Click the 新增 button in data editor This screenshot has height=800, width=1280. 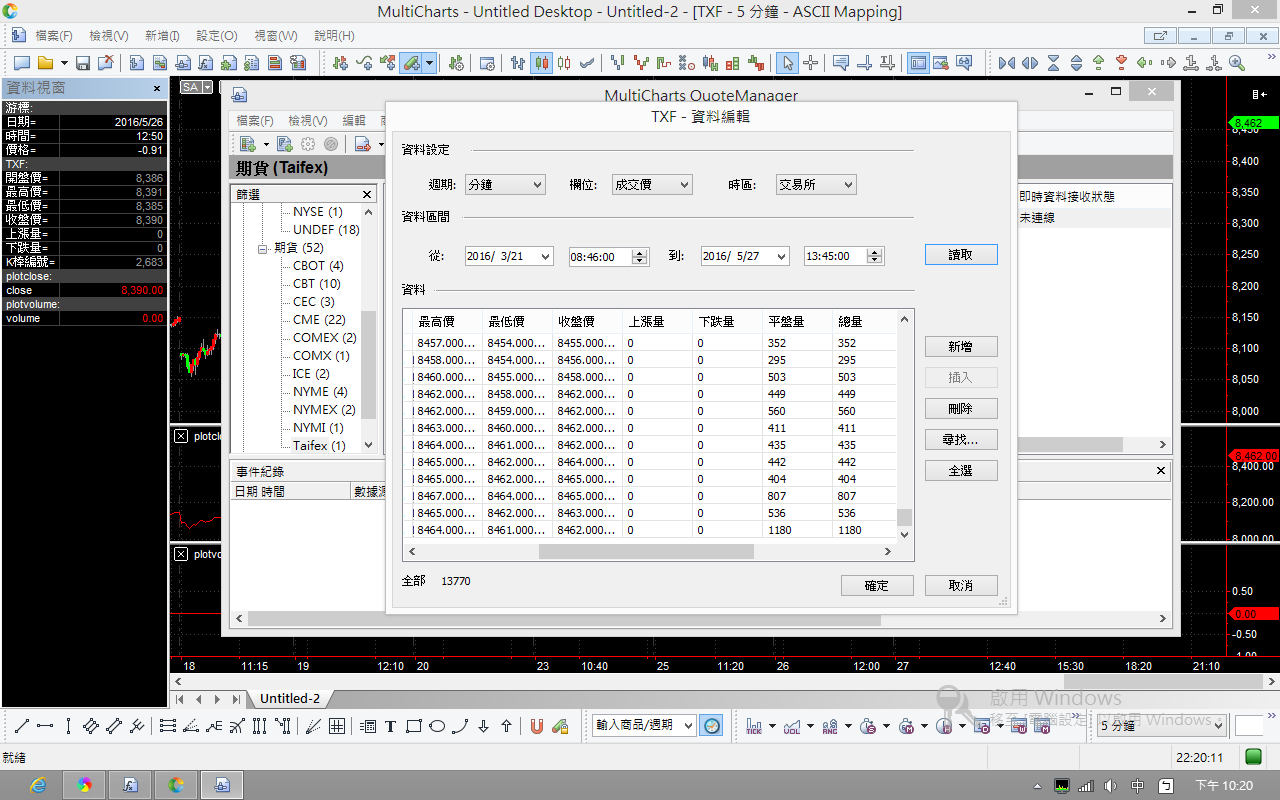(961, 347)
